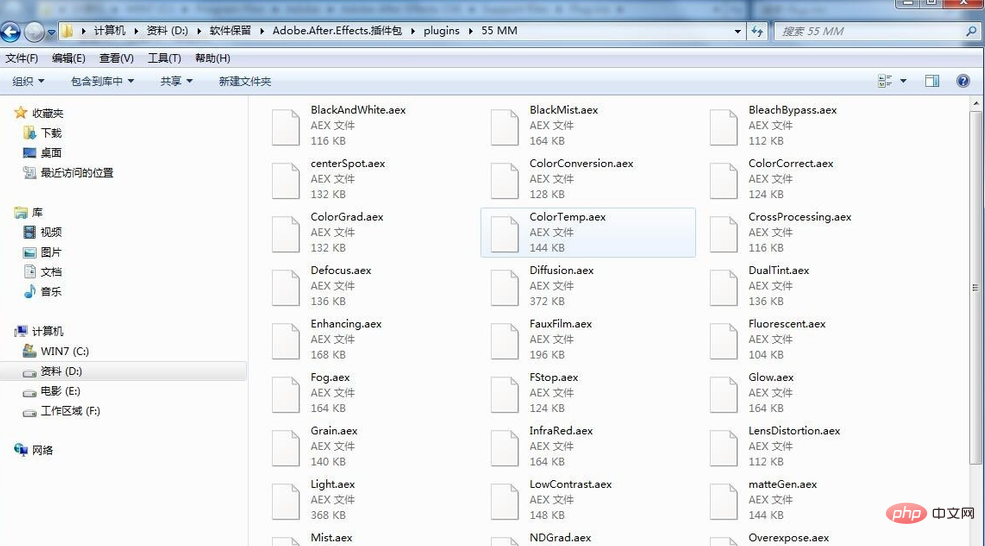
Task: Click the Adobe.After.Effects.插件包 breadcrumb
Action: [x=337, y=31]
